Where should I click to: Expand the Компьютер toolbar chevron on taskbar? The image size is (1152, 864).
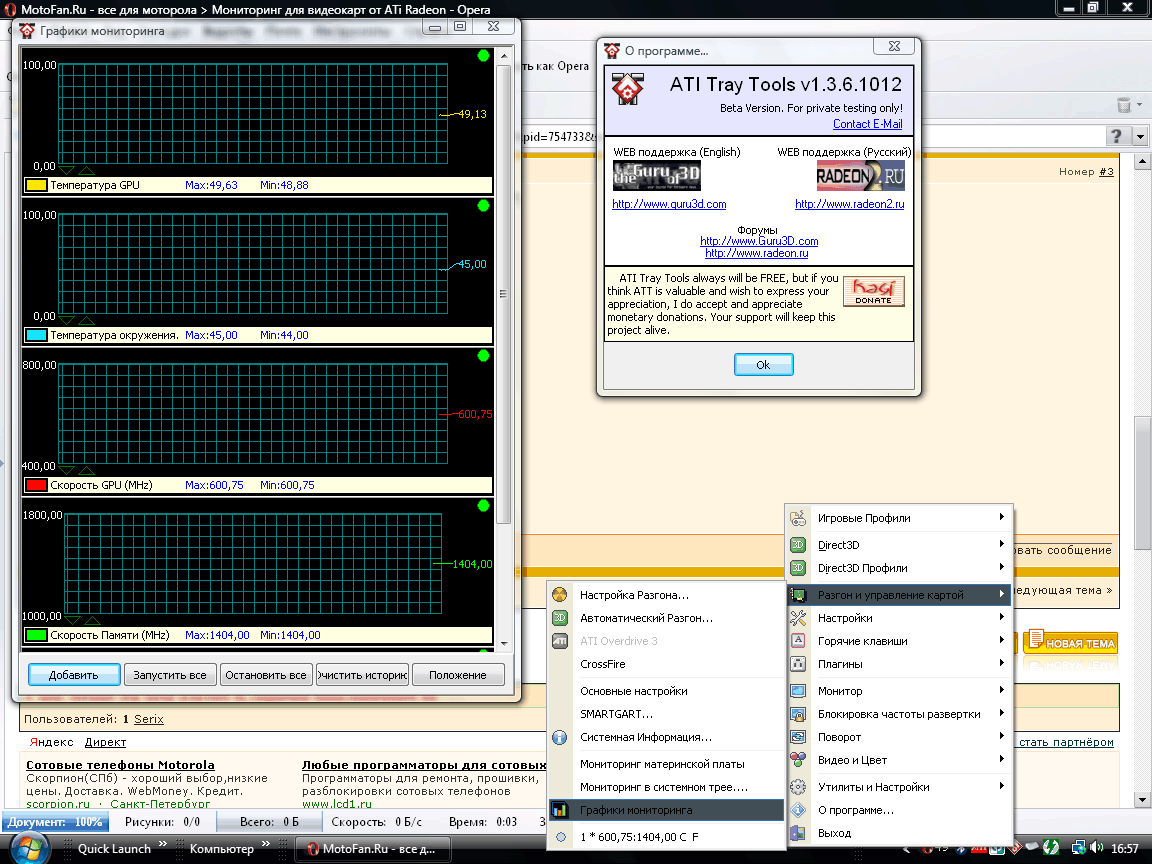point(266,843)
